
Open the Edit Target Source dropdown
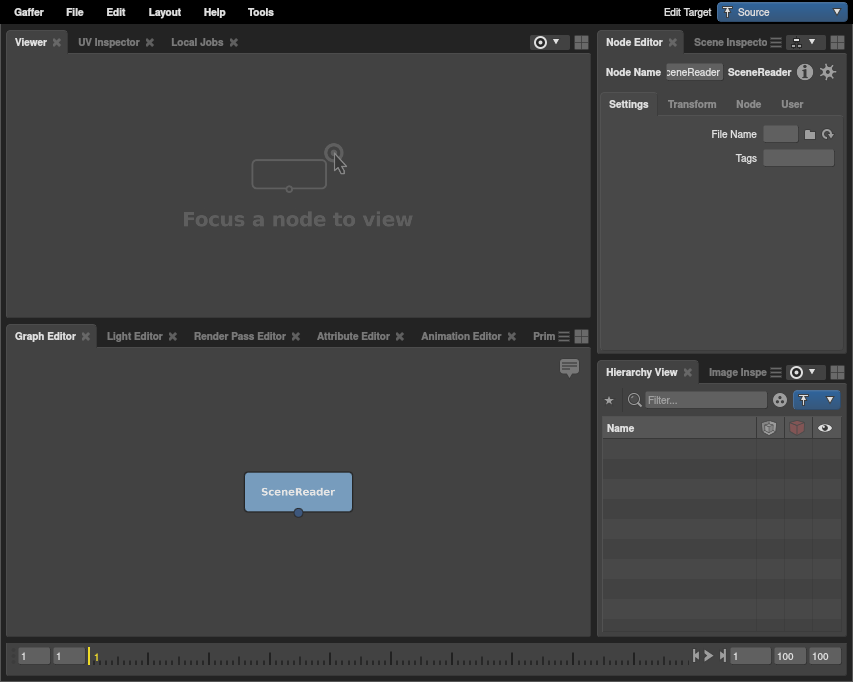click(782, 12)
